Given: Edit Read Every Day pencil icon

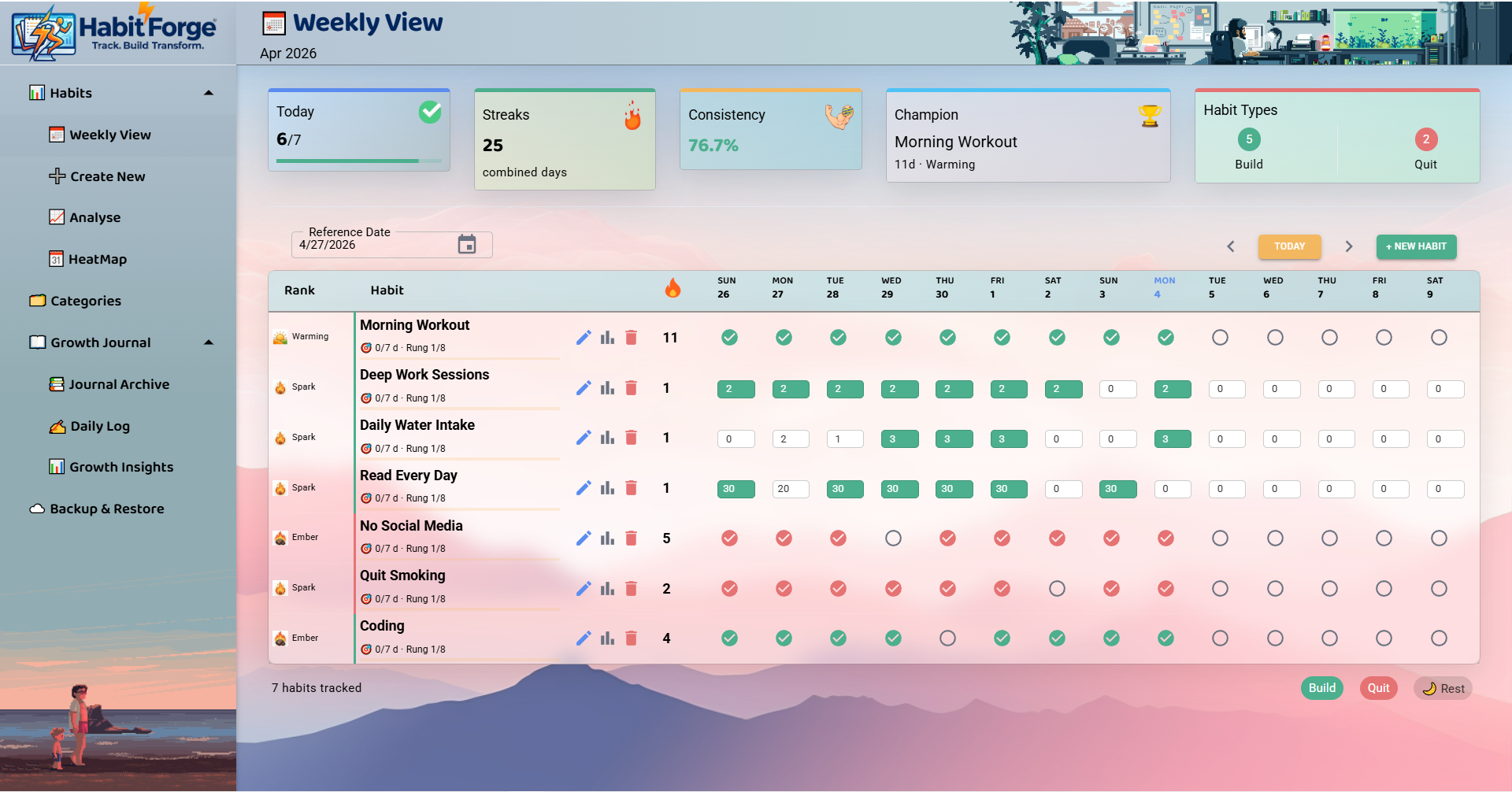Looking at the screenshot, I should [x=584, y=488].
